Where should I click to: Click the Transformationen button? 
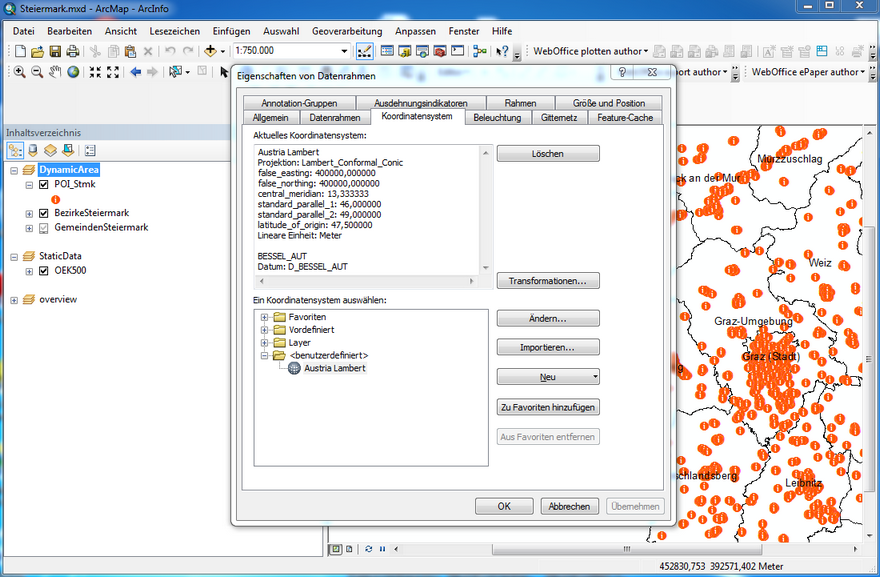(547, 281)
